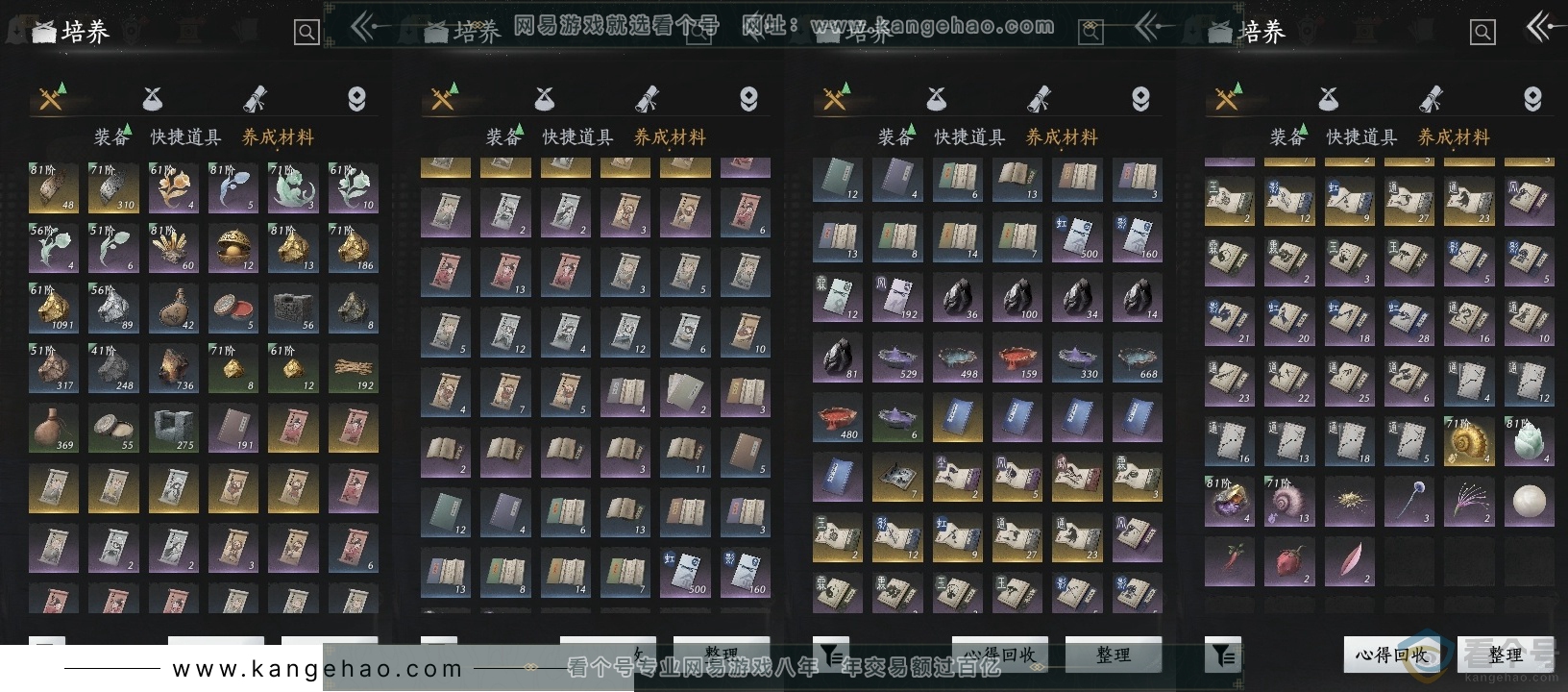This screenshot has height=692, width=1568.
Task: Click the pouch quick-item icon in leftmost panel
Action: 153,98
